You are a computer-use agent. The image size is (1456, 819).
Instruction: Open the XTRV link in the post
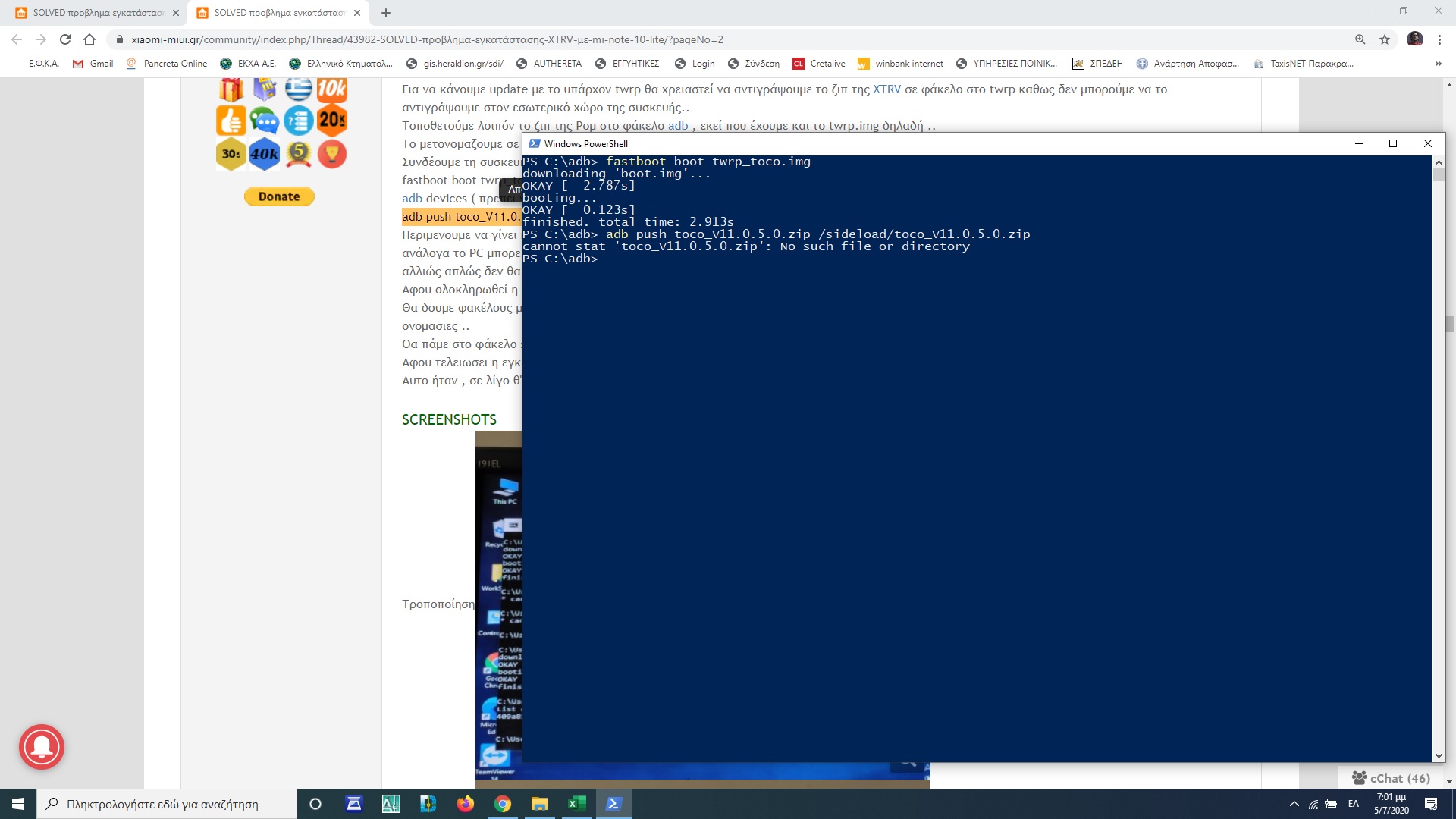886,89
